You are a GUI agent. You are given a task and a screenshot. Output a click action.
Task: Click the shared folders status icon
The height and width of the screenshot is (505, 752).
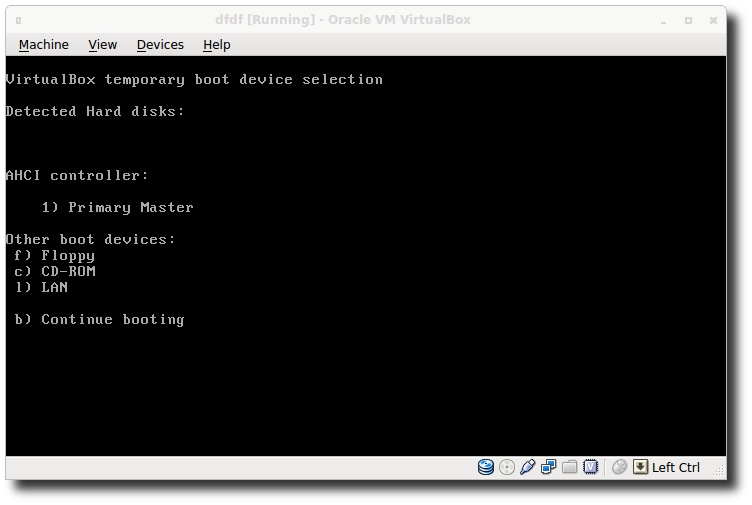tap(570, 467)
